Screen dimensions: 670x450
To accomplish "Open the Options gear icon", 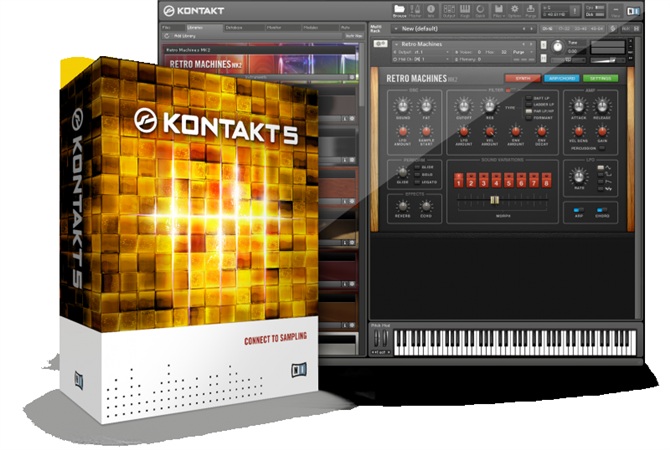I will pyautogui.click(x=514, y=11).
